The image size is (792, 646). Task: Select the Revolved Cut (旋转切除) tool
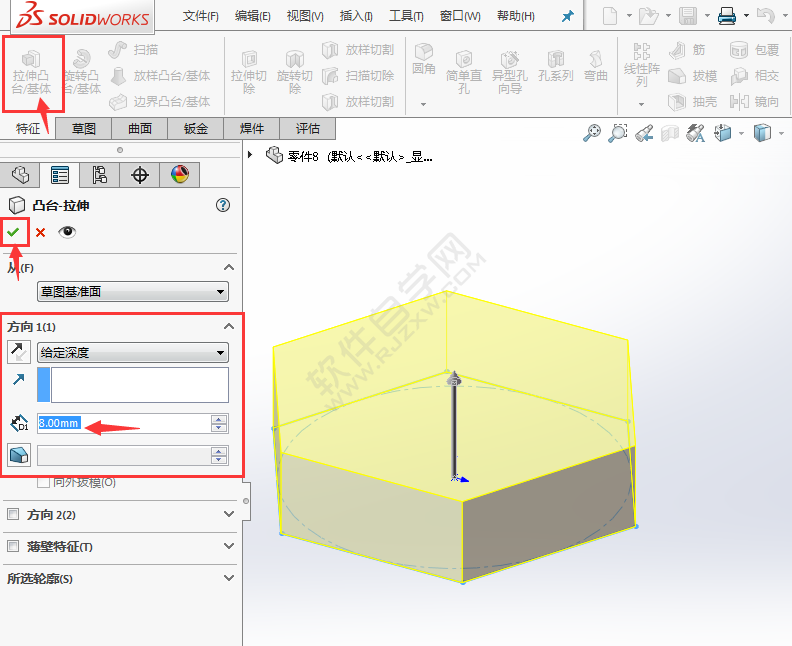[294, 73]
